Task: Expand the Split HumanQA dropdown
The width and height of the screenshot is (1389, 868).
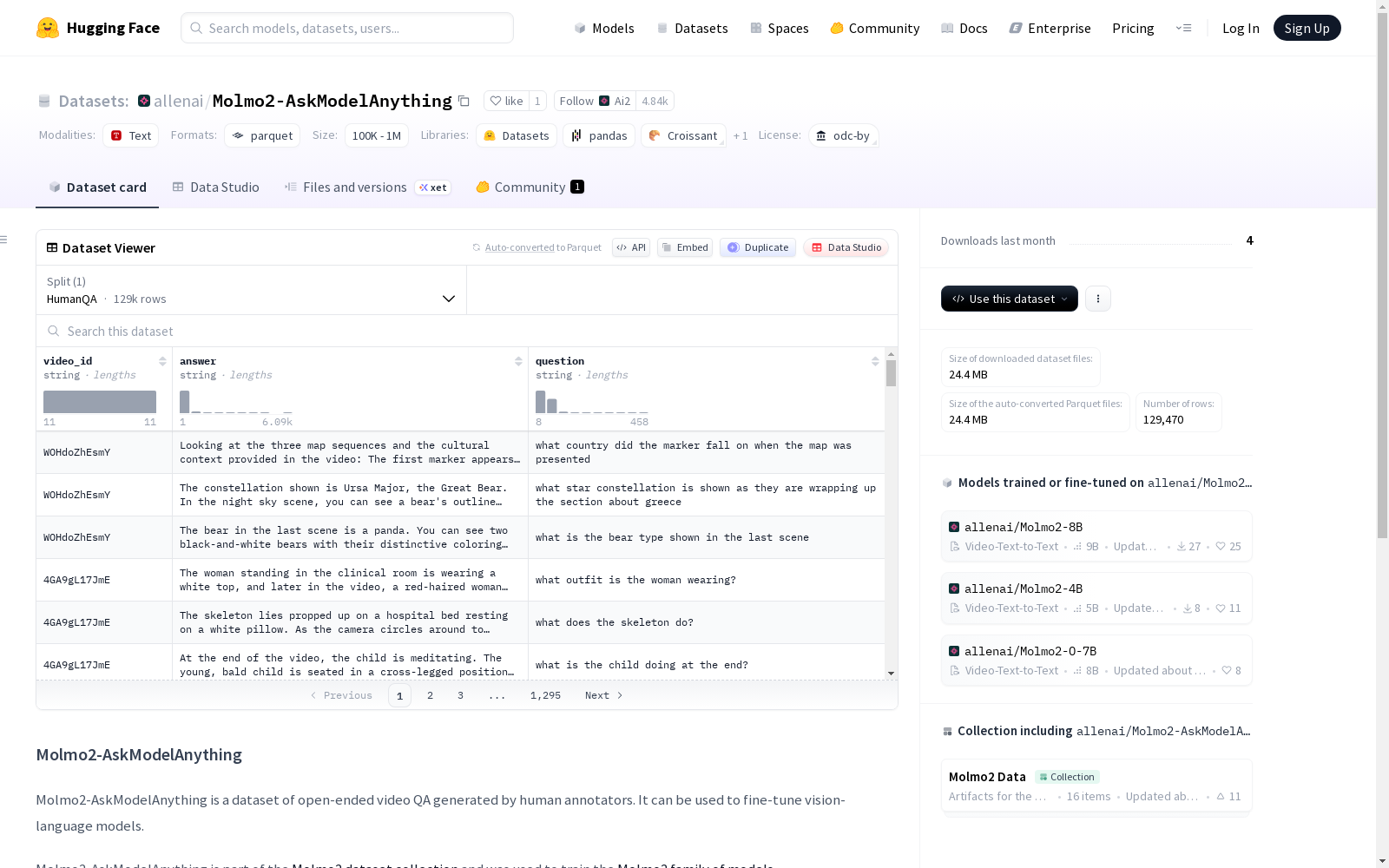Action: (252, 290)
